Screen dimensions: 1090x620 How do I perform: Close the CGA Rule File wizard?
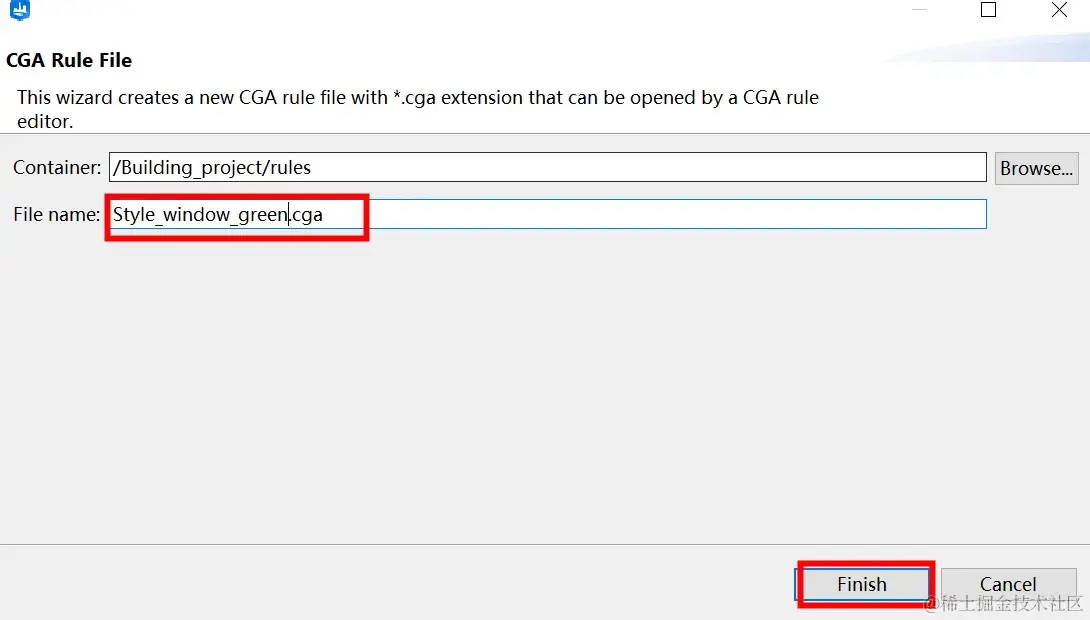pos(1059,10)
